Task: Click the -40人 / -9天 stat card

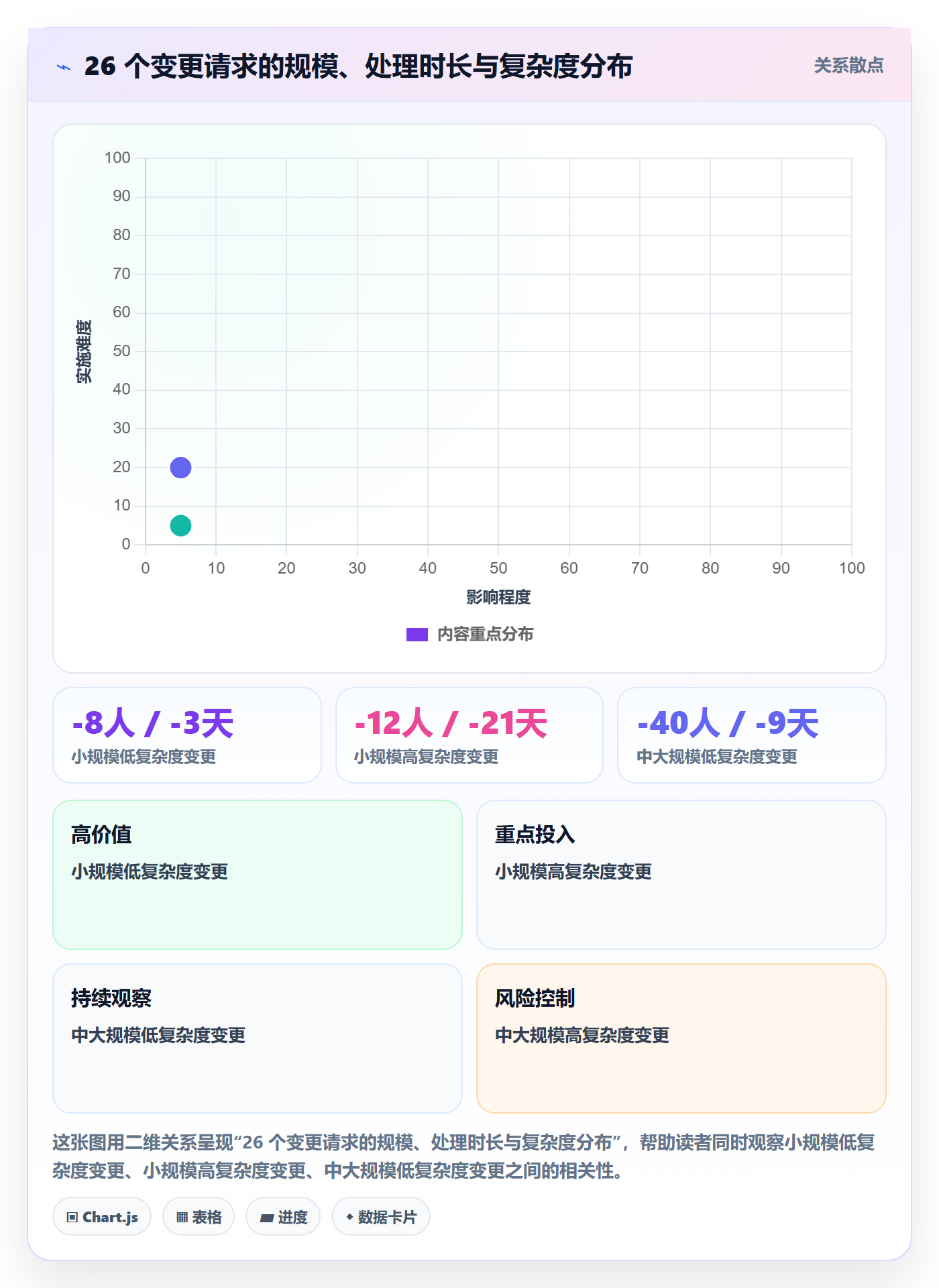Action: pyautogui.click(x=752, y=735)
